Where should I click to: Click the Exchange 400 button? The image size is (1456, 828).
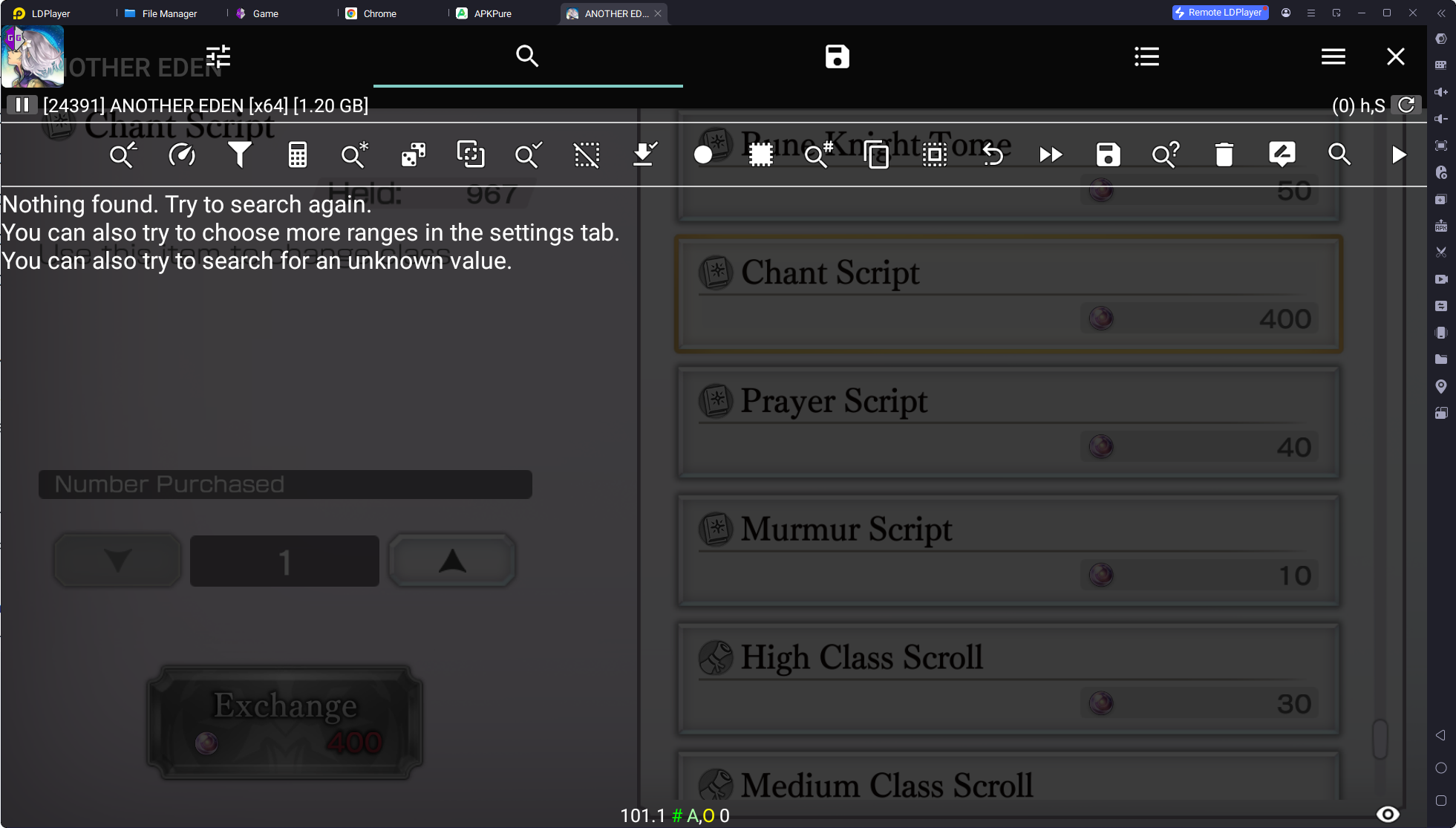285,722
